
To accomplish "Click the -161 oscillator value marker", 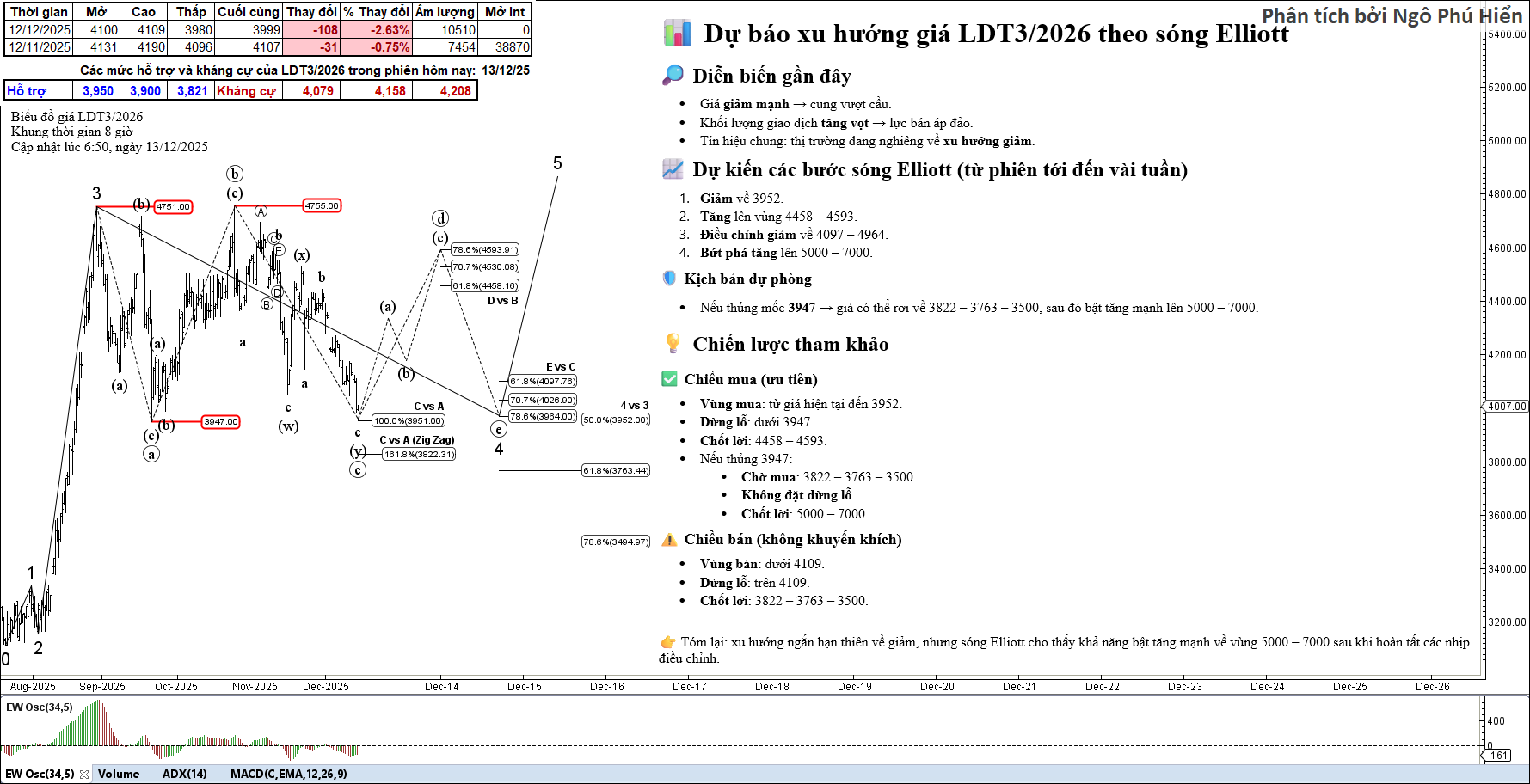I will click(x=1498, y=756).
